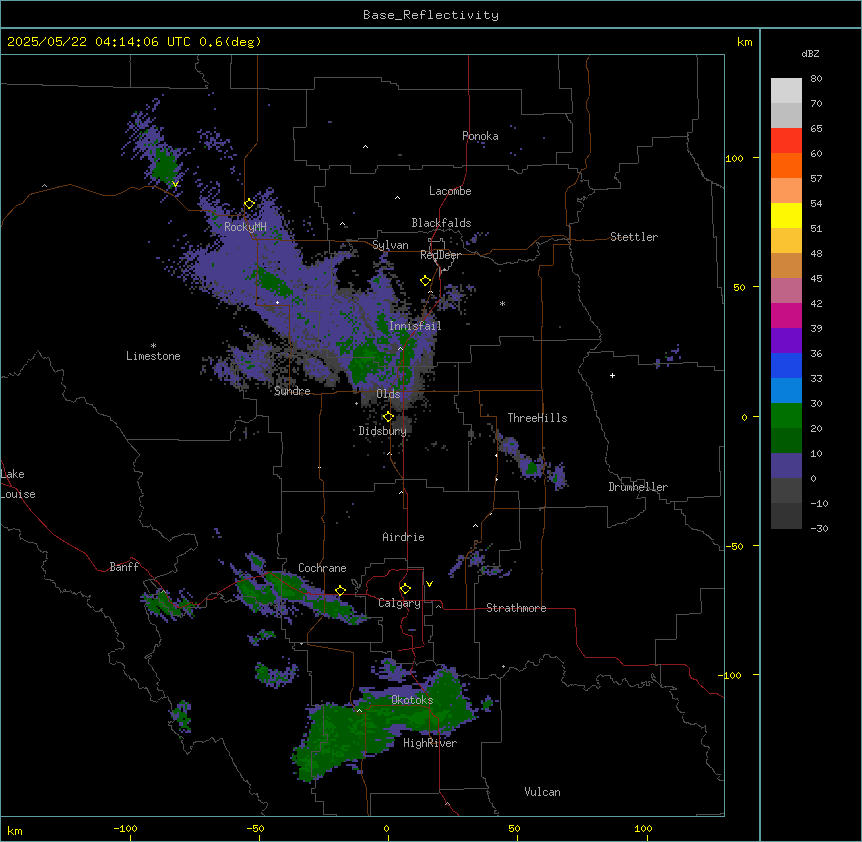Select the dark orange legend swatch below 60
The width and height of the screenshot is (862, 842).
point(786,165)
